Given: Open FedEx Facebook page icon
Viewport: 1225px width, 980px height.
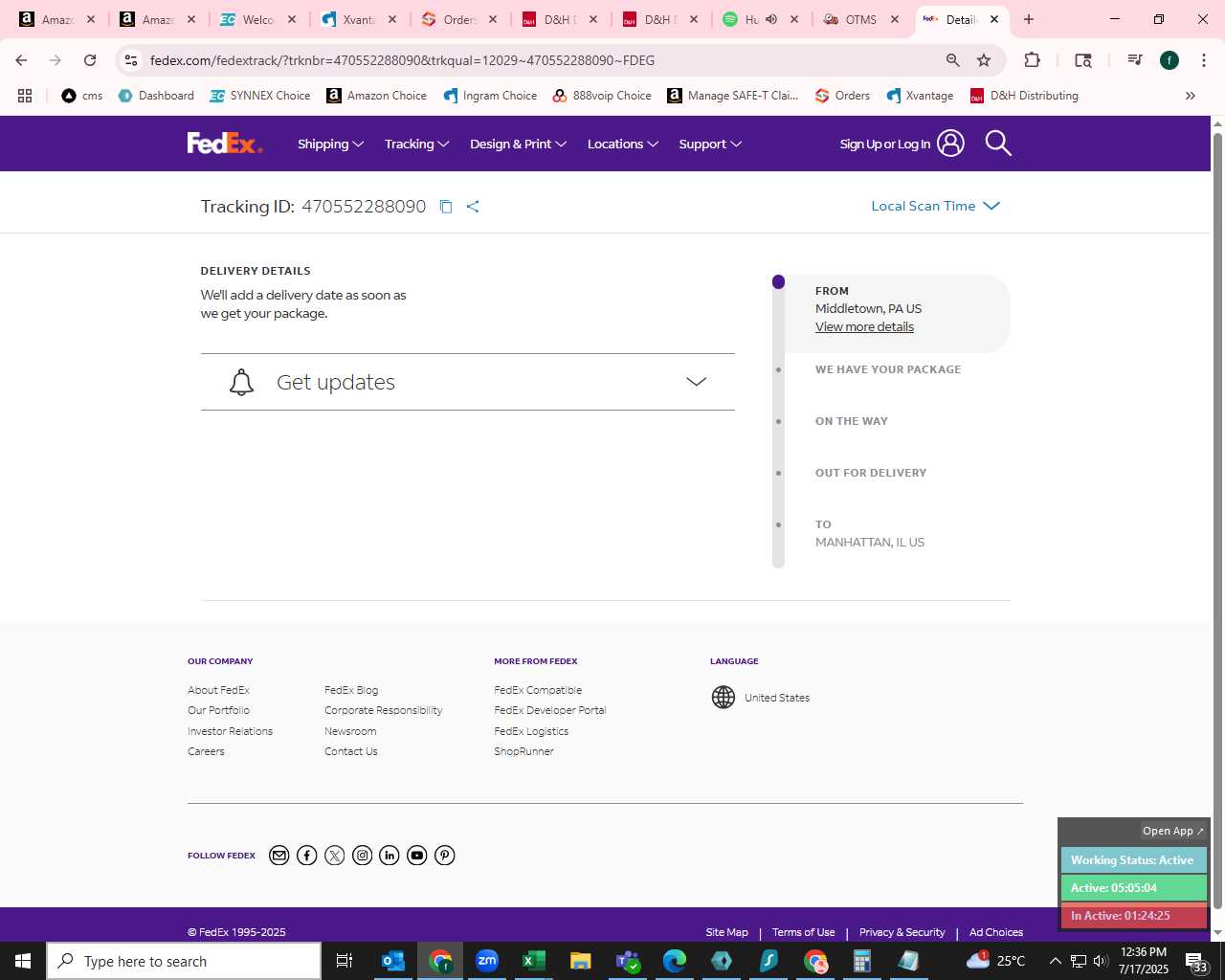Looking at the screenshot, I should [x=306, y=856].
